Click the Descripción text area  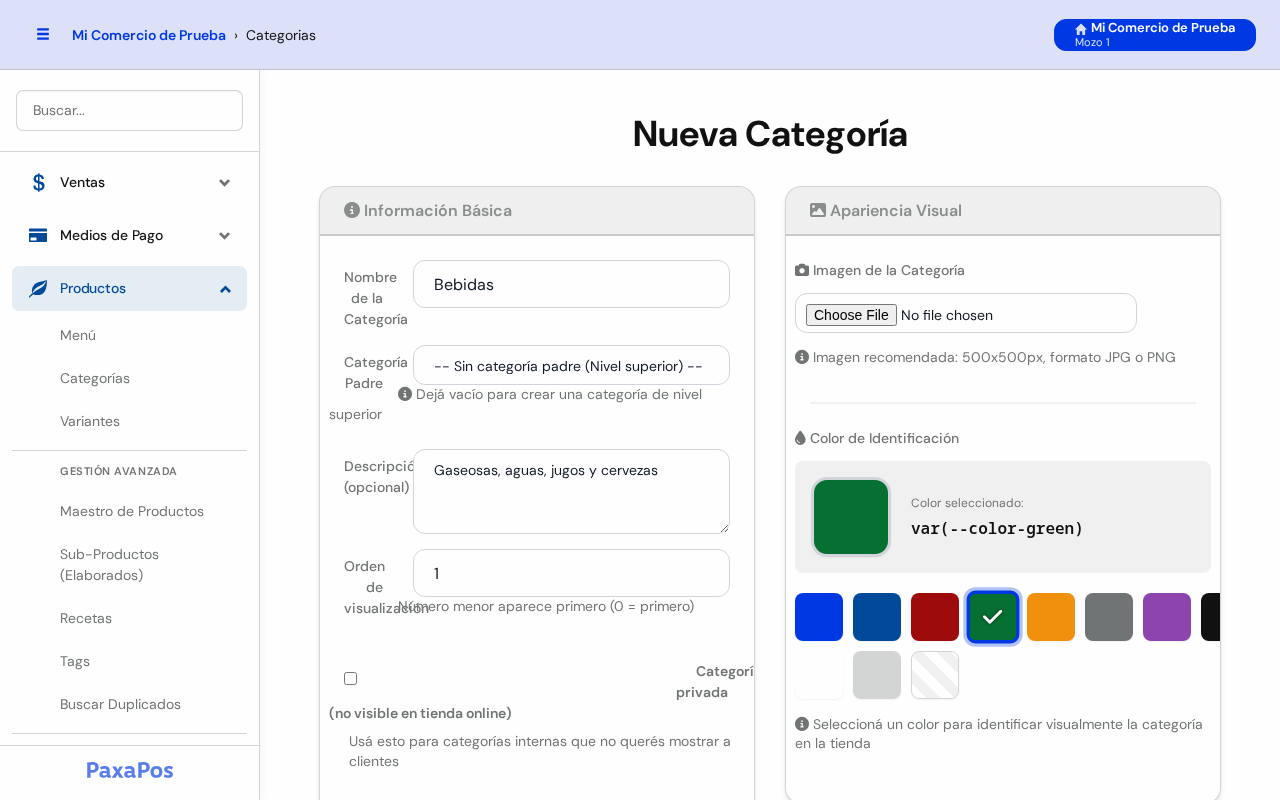571,491
